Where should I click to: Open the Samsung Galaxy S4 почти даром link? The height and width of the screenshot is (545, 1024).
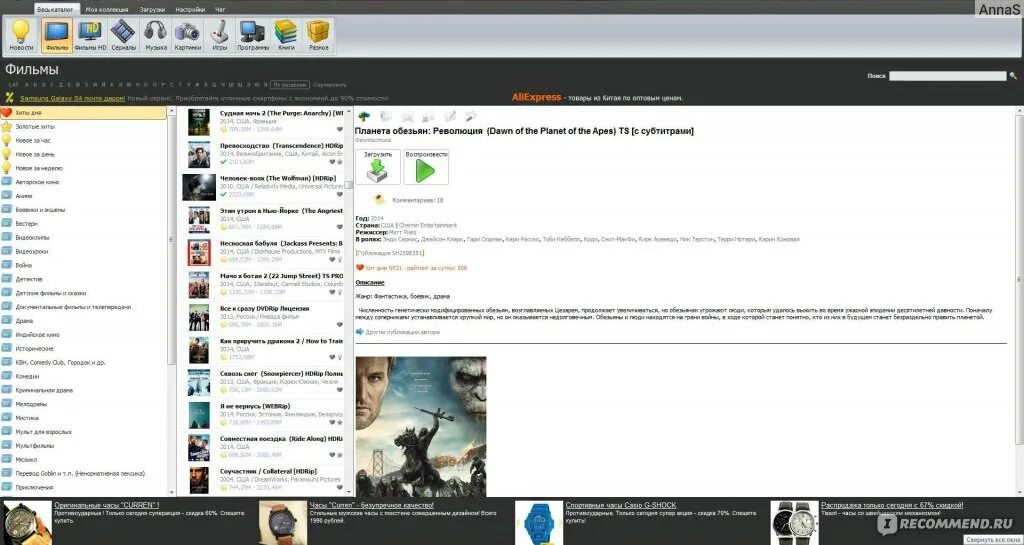click(x=72, y=98)
